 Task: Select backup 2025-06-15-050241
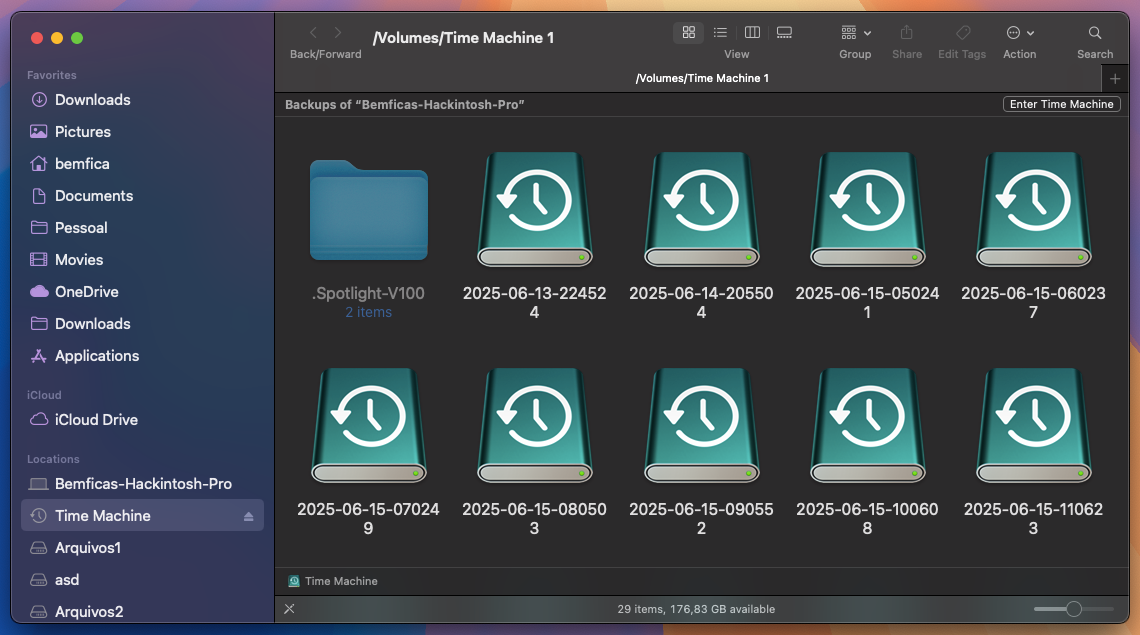coord(867,209)
